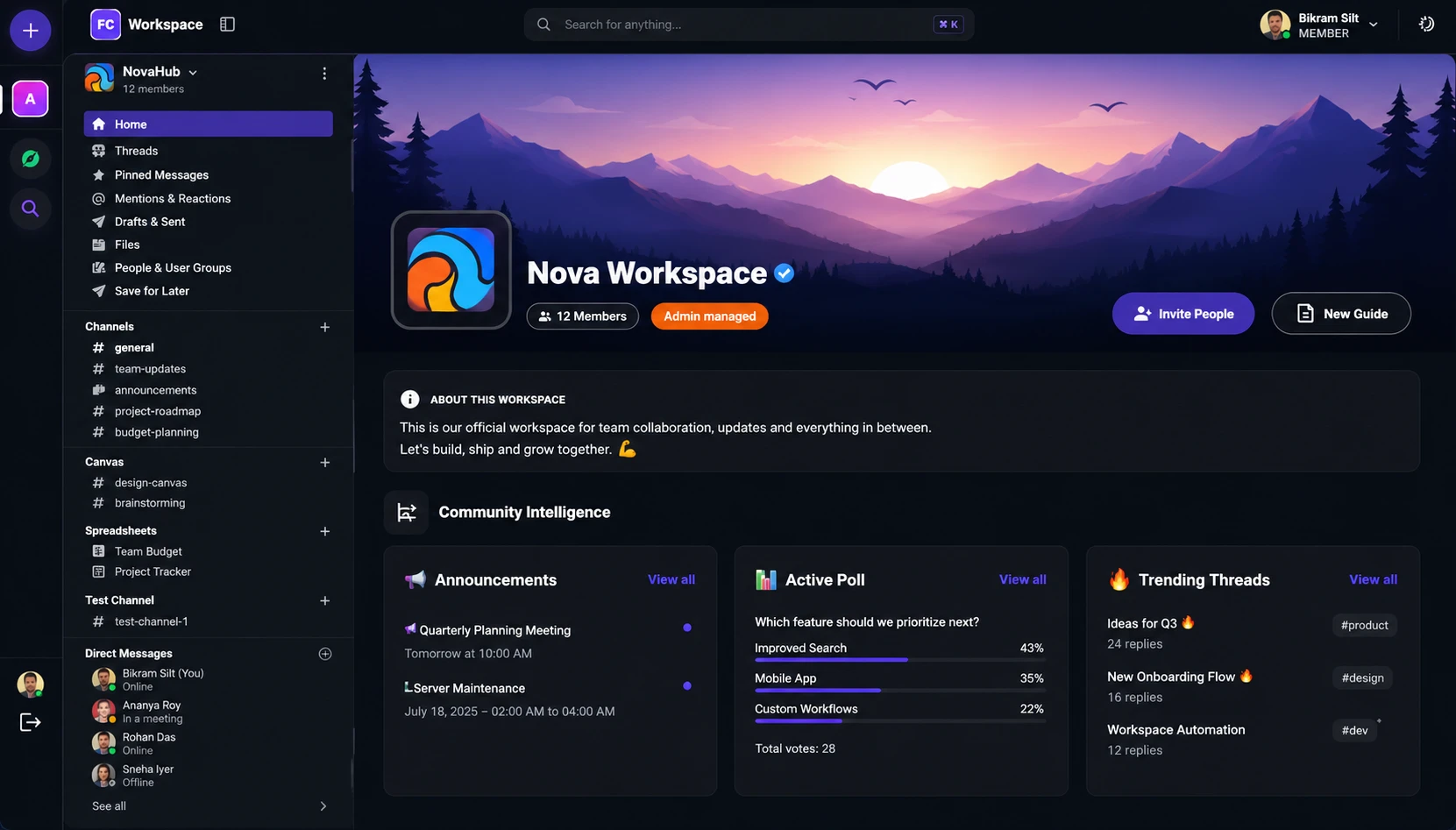Toggle the sidebar panel layout icon

click(x=227, y=25)
